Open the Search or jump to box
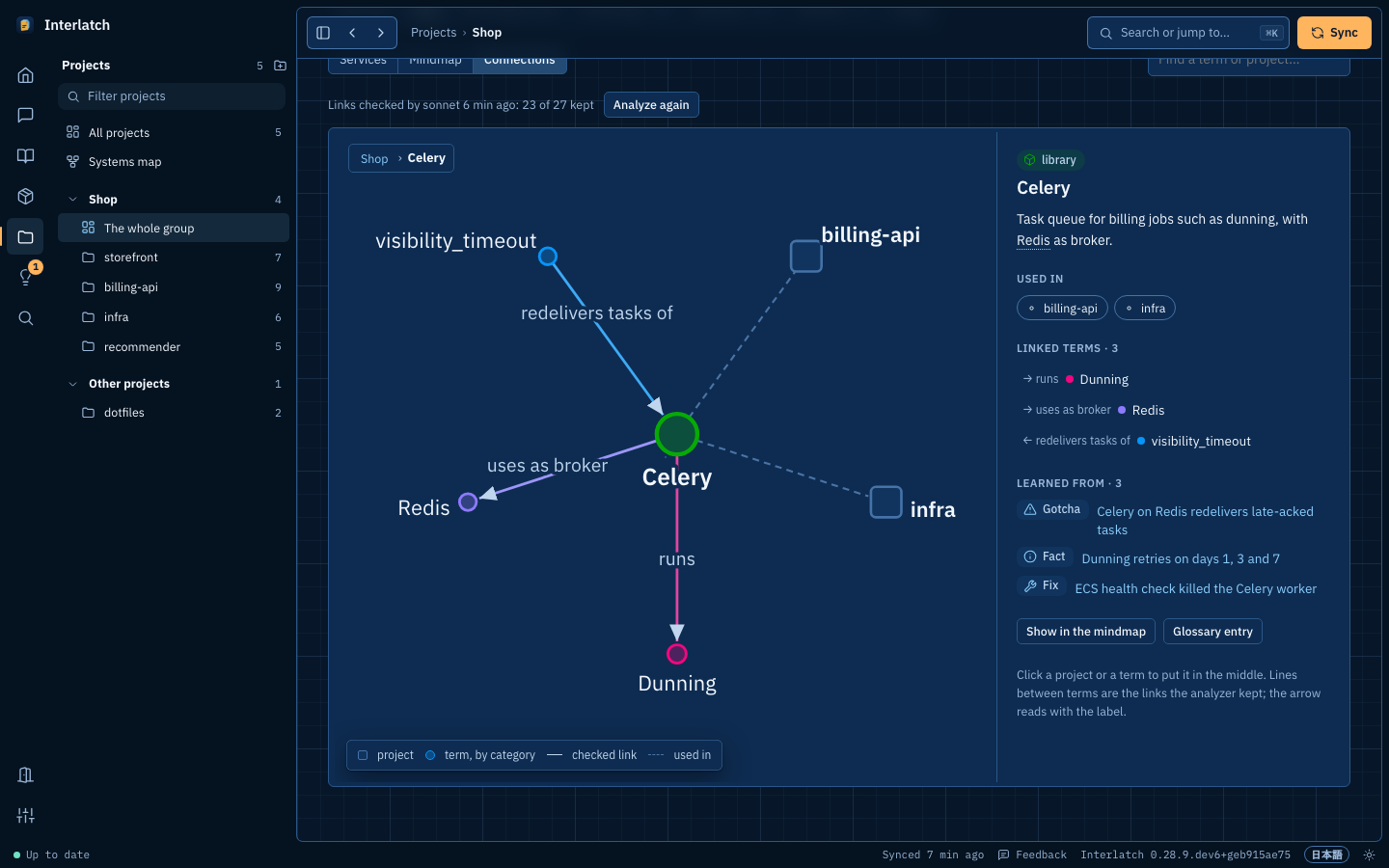This screenshot has width=1389, height=868. pyautogui.click(x=1188, y=33)
